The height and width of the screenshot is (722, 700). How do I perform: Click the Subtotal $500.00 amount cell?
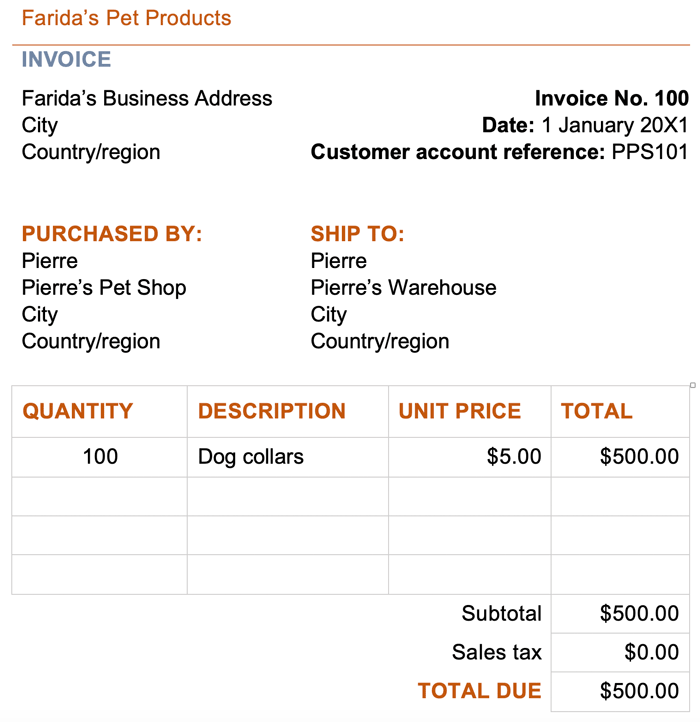[x=639, y=614]
